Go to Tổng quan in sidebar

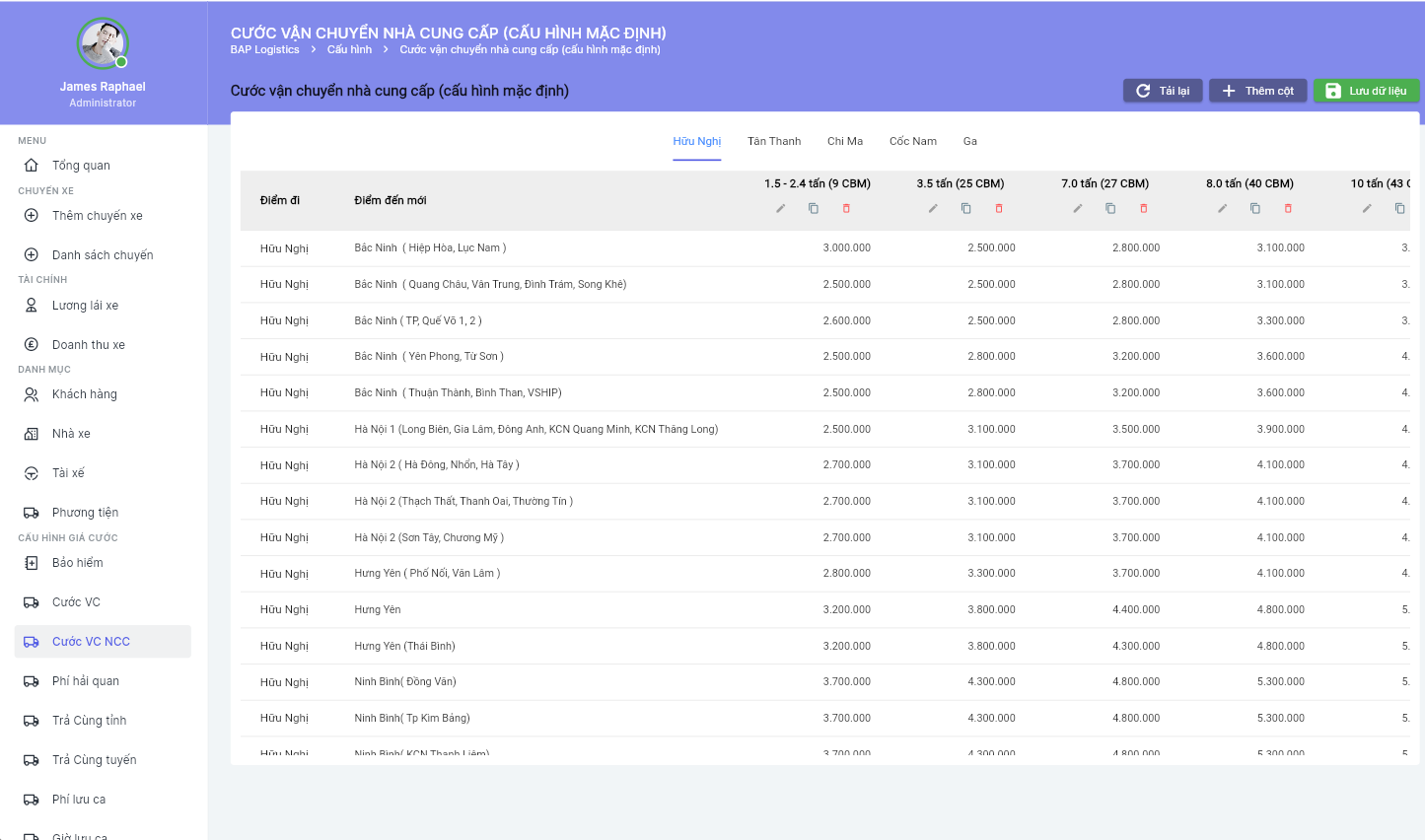81,166
